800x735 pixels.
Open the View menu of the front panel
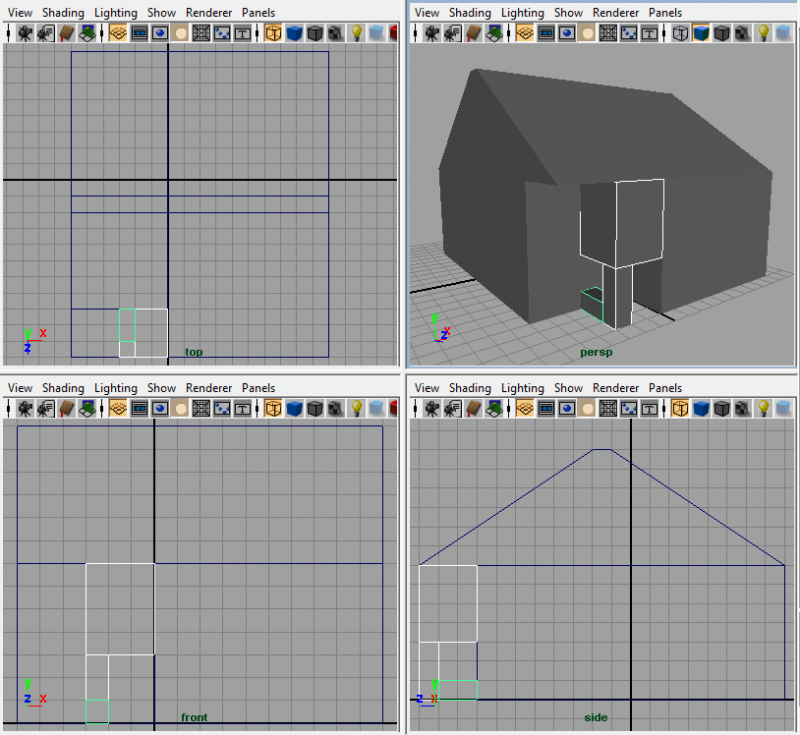pyautogui.click(x=20, y=387)
